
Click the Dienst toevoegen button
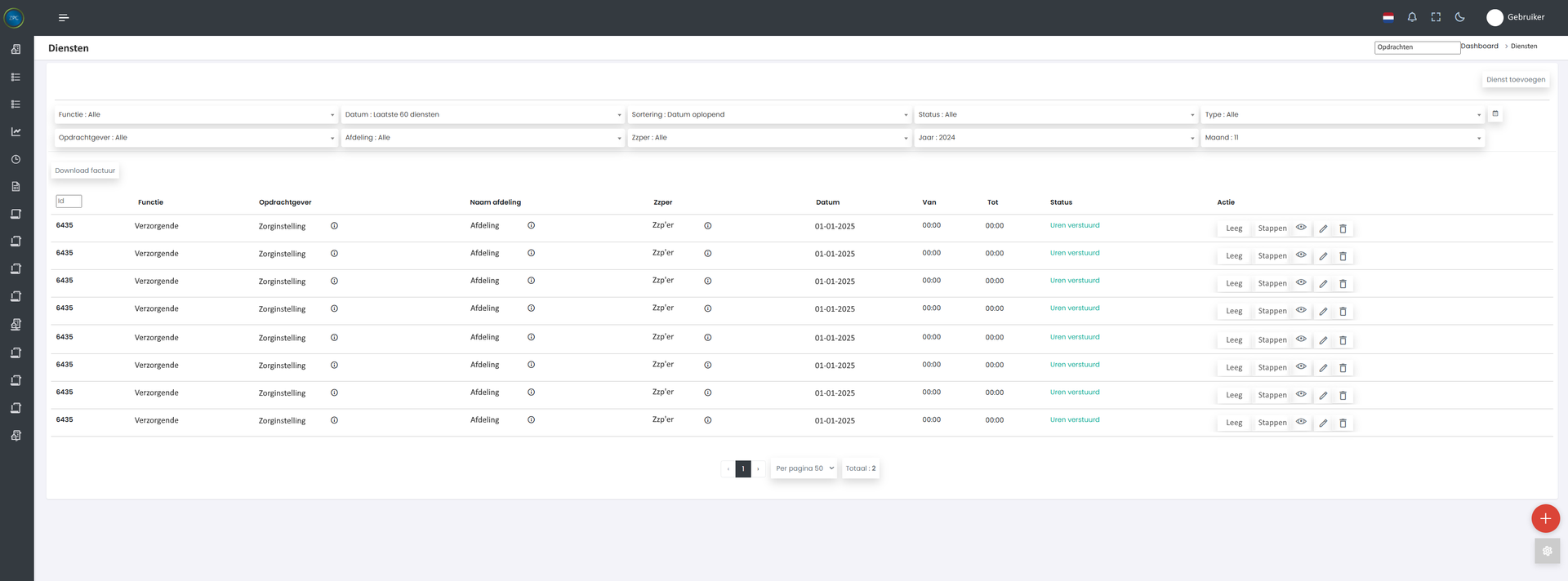click(x=1515, y=80)
